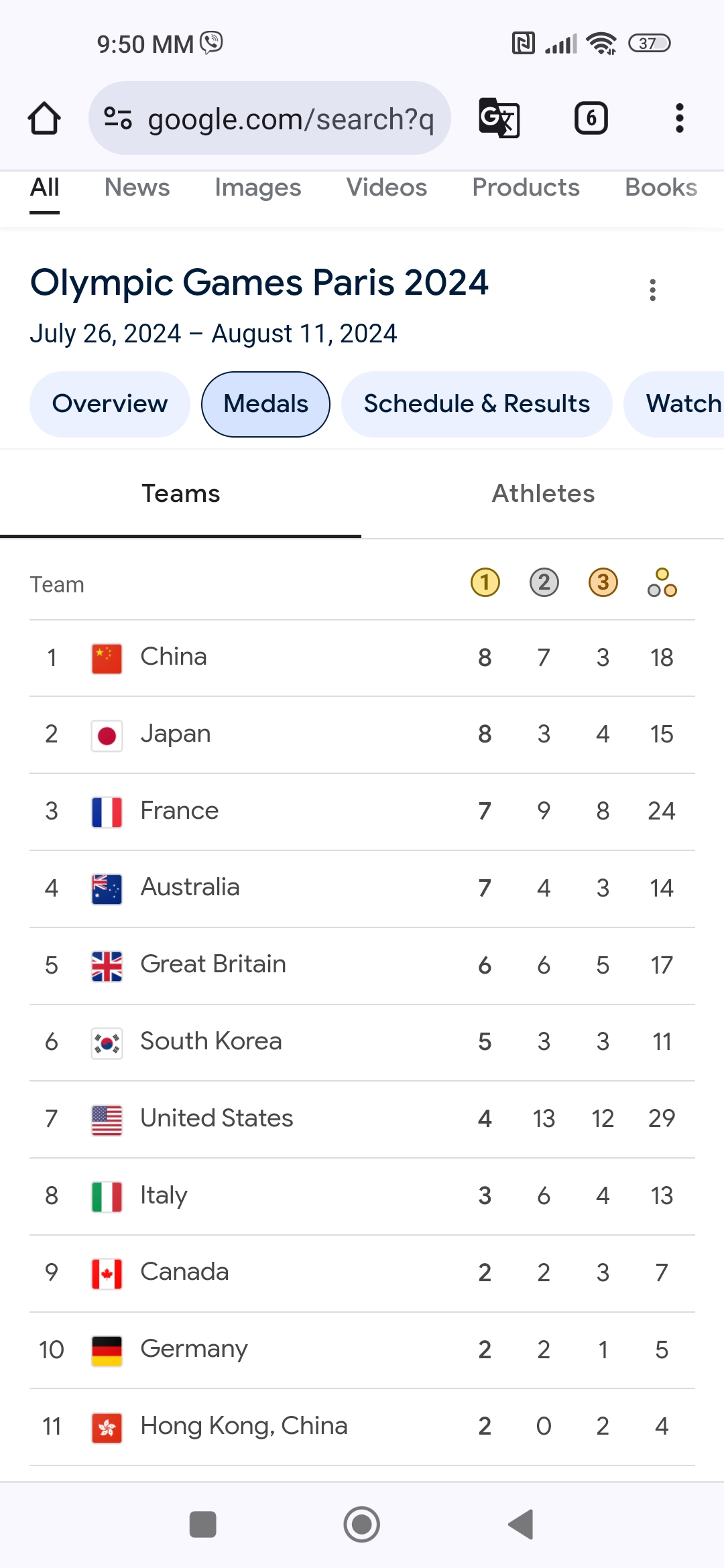The image size is (724, 1568).
Task: Tap the bronze medal column icon
Action: coord(603,583)
